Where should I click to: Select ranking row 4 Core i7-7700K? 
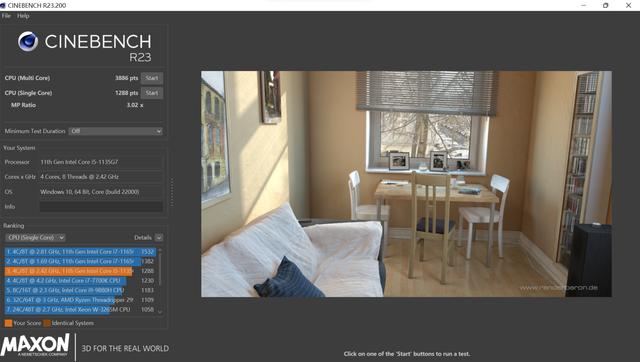pyautogui.click(x=80, y=281)
